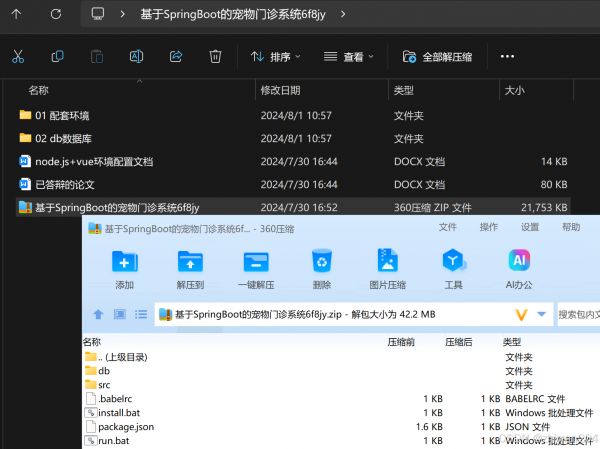Open the 帮助 menu in 360压缩
The image size is (600, 449).
tap(571, 227)
